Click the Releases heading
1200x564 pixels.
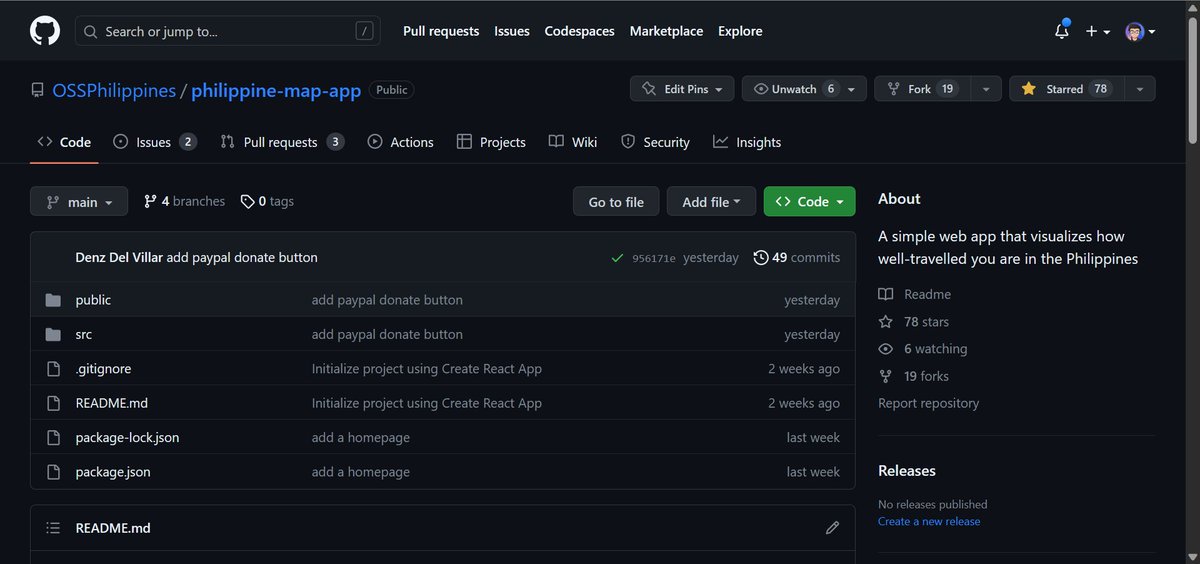(907, 471)
